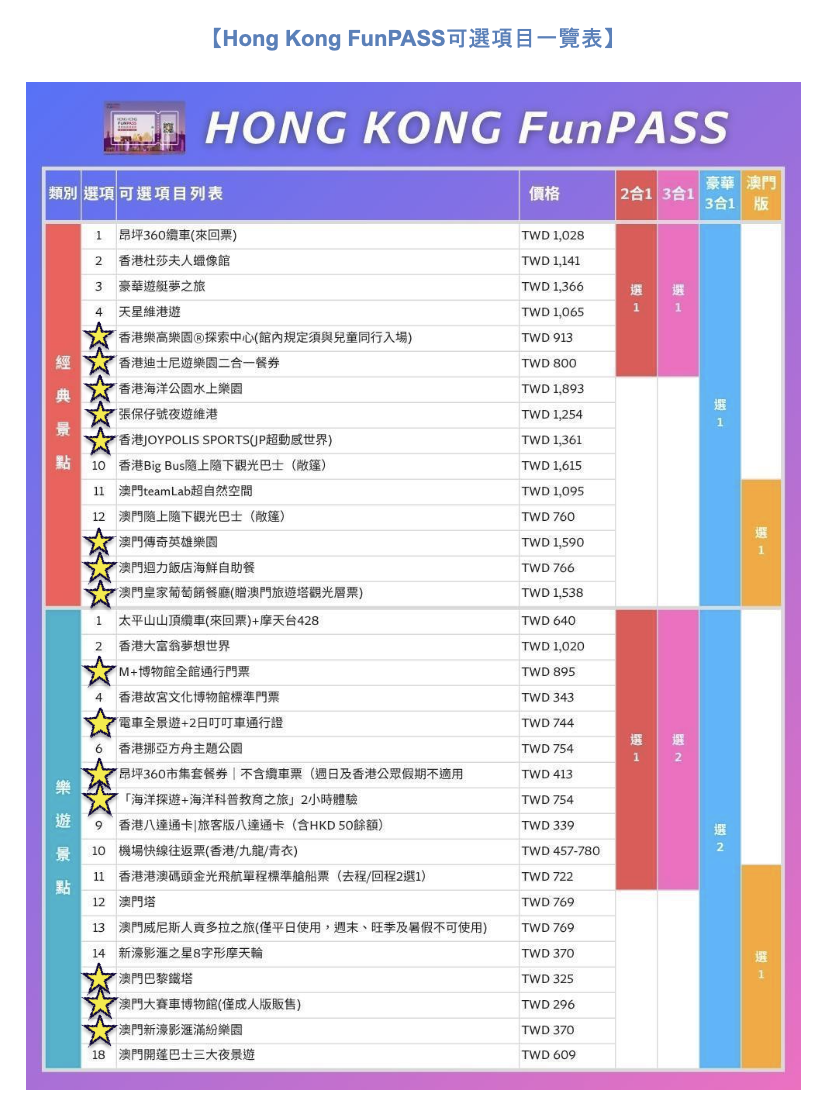Click the price TWD 1,028
826x1110 pixels.
pyautogui.click(x=553, y=235)
